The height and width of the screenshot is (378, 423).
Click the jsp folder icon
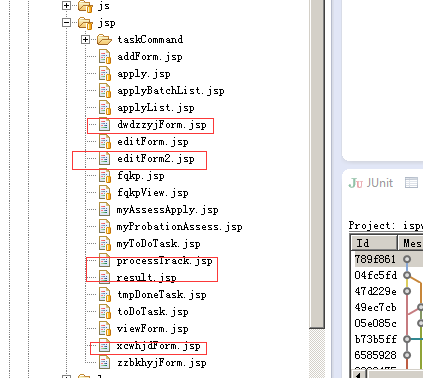(85, 23)
